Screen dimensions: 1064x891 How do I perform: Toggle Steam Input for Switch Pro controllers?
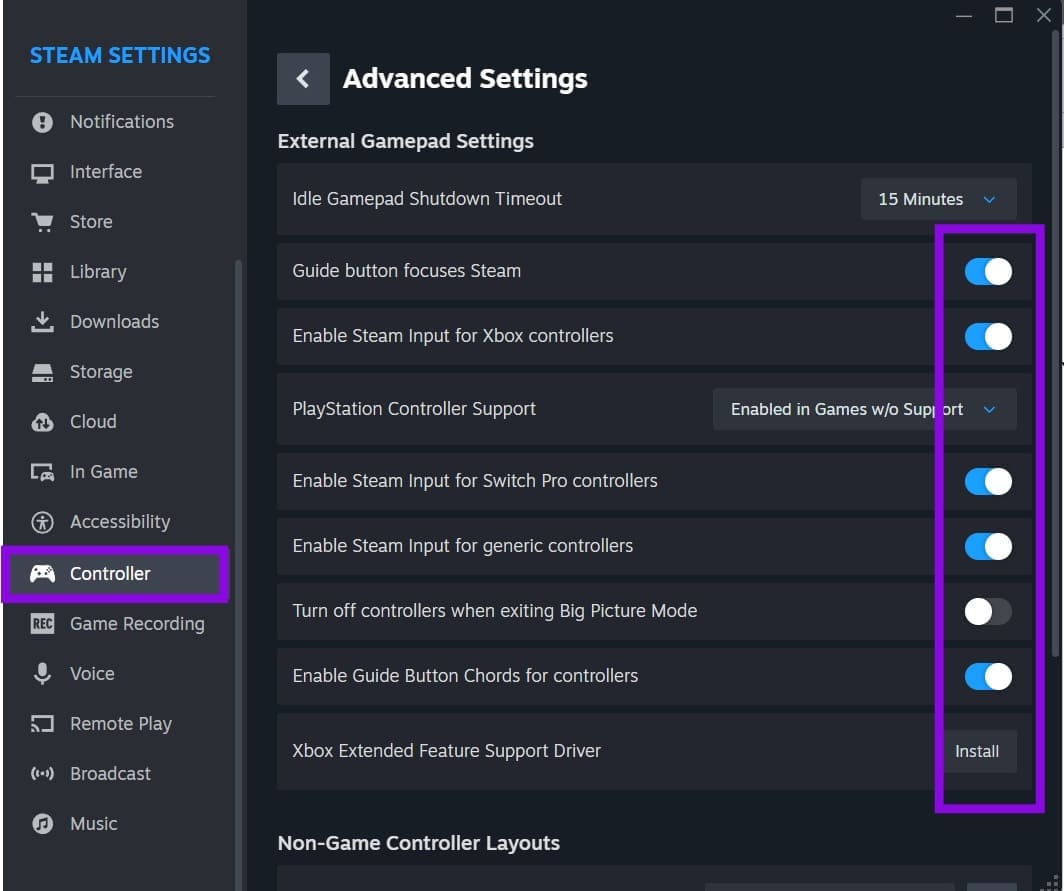[988, 481]
